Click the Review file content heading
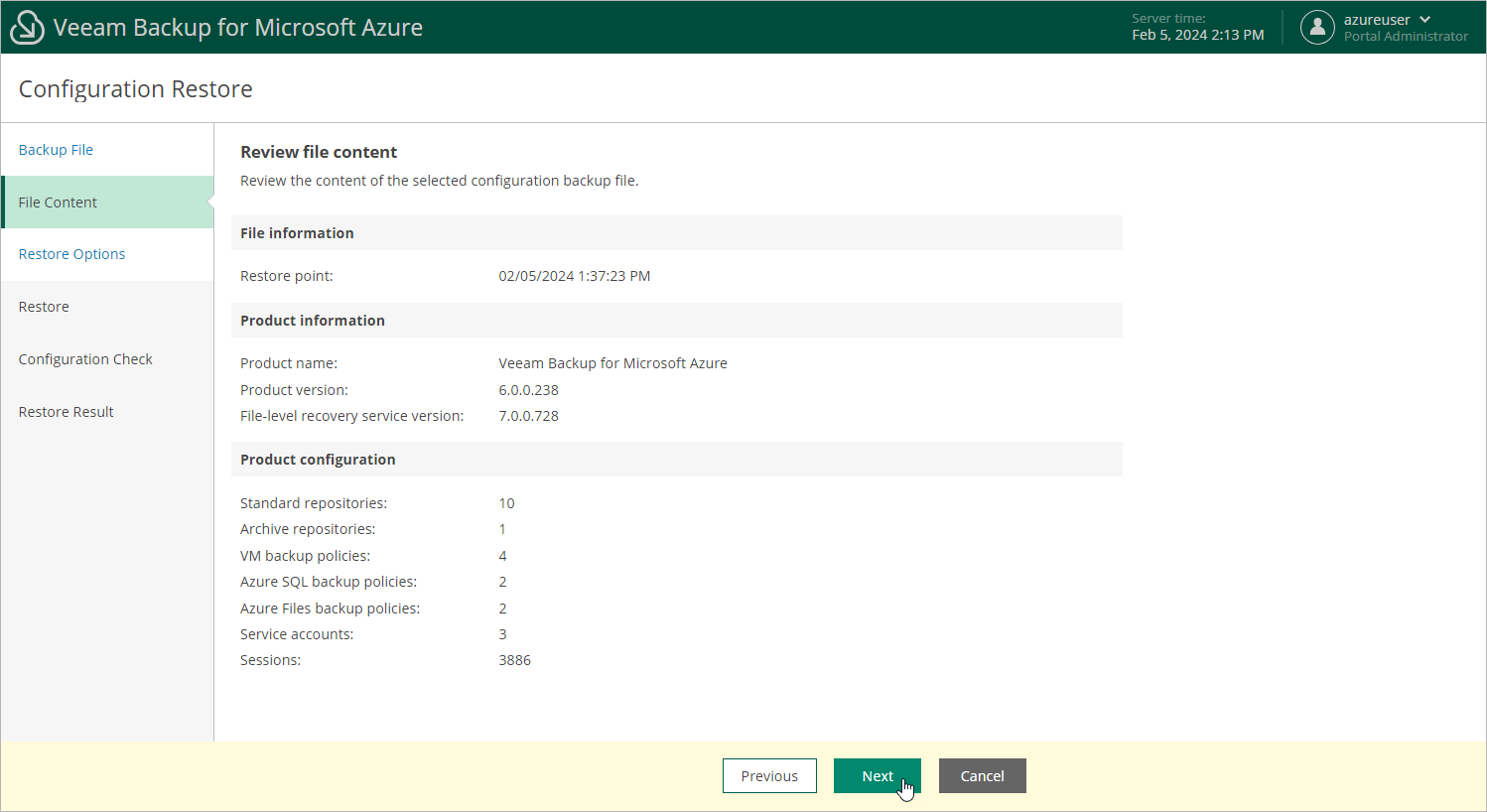 point(319,152)
